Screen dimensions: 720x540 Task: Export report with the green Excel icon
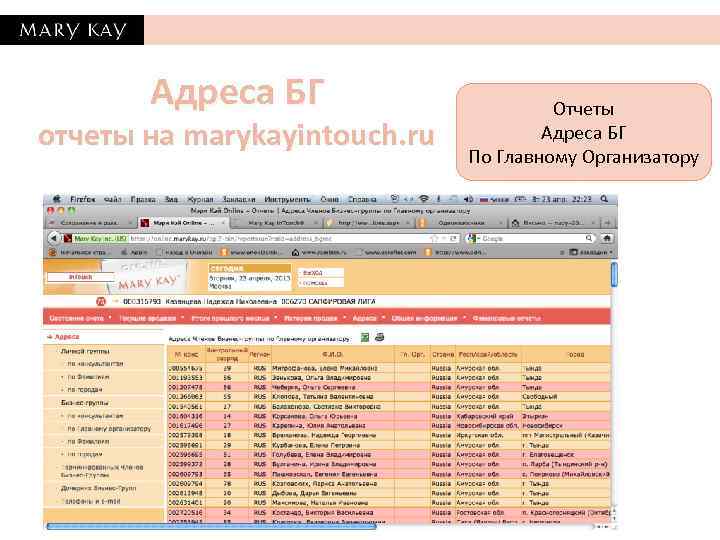(365, 338)
